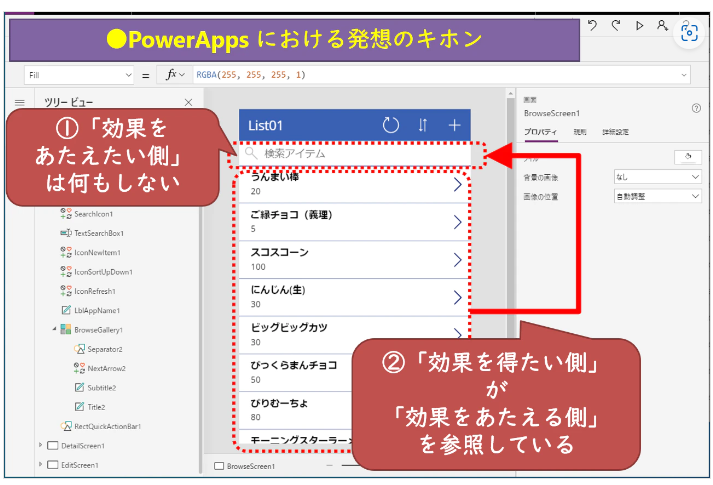713x485 pixels.
Task: Click the screen capture lens icon
Action: 689,33
